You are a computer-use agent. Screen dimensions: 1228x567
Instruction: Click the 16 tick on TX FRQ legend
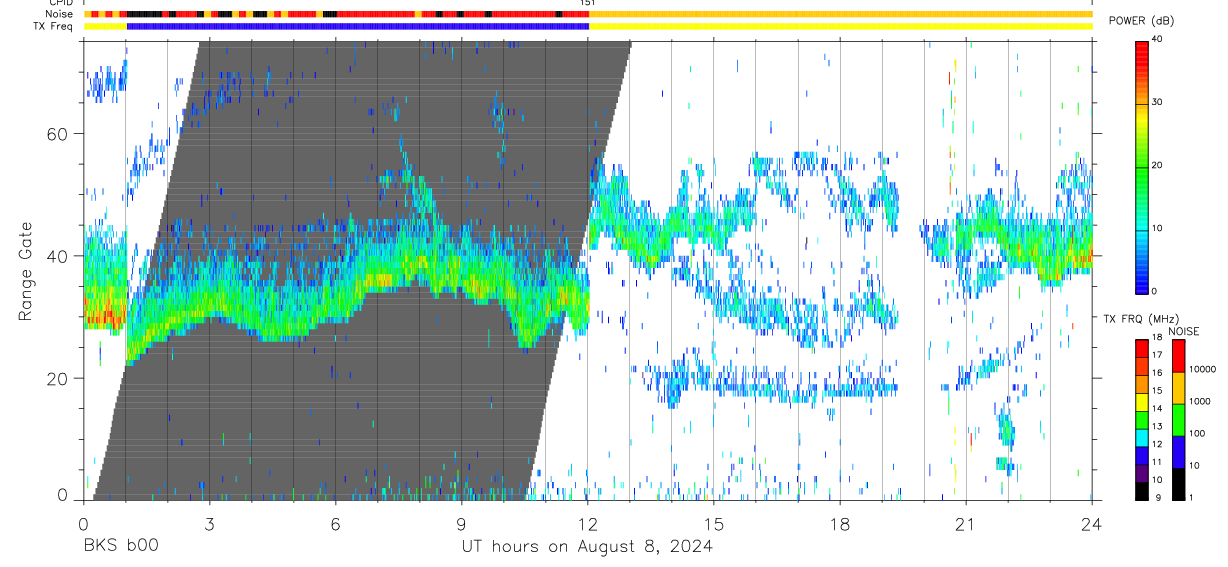click(1159, 373)
